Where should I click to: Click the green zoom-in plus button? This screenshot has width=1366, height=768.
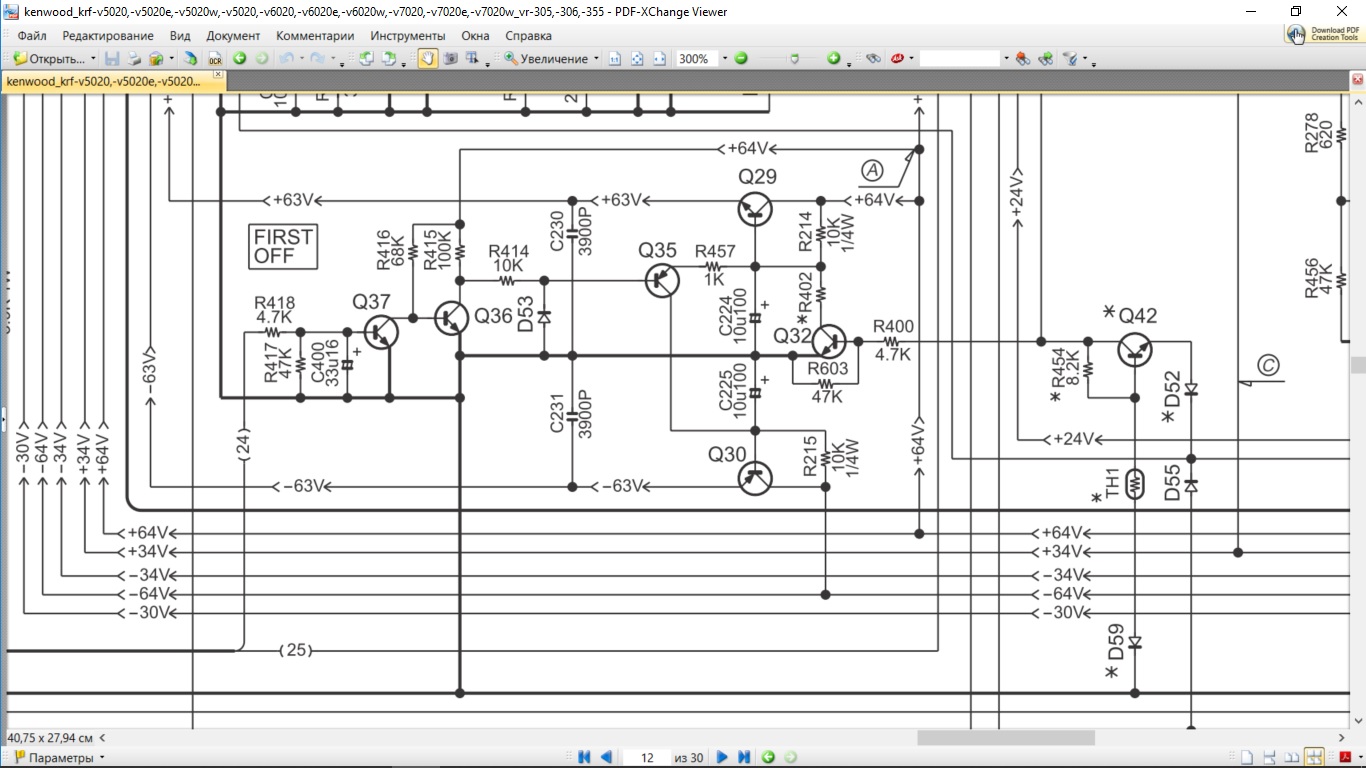click(x=833, y=59)
